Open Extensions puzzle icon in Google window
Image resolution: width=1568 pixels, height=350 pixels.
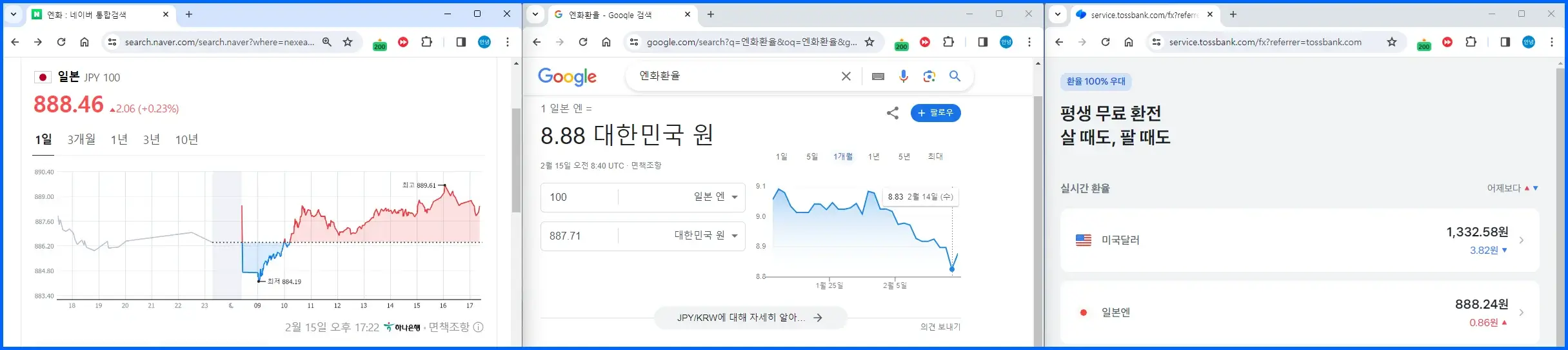pyautogui.click(x=949, y=42)
